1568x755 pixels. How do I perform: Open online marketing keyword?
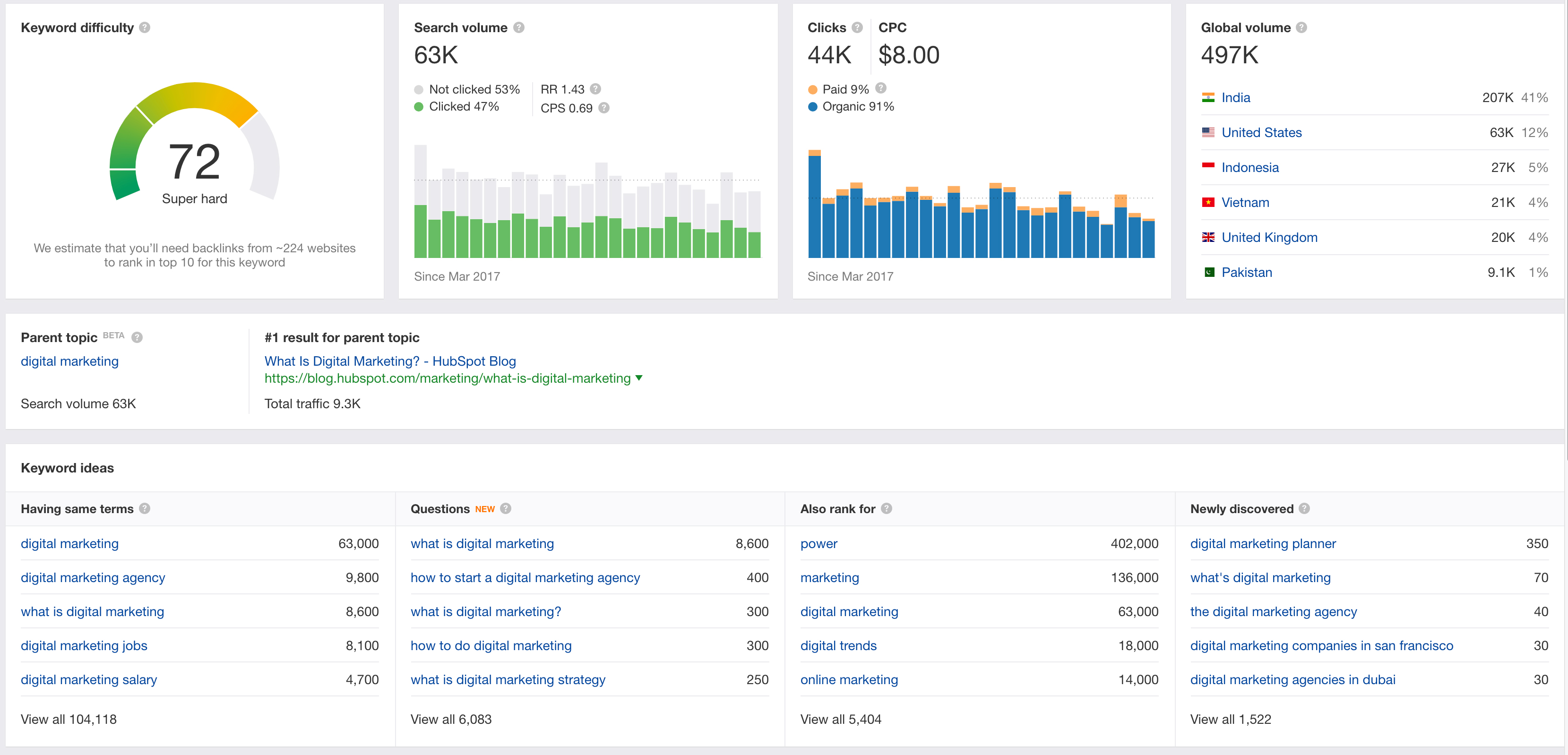pos(849,679)
